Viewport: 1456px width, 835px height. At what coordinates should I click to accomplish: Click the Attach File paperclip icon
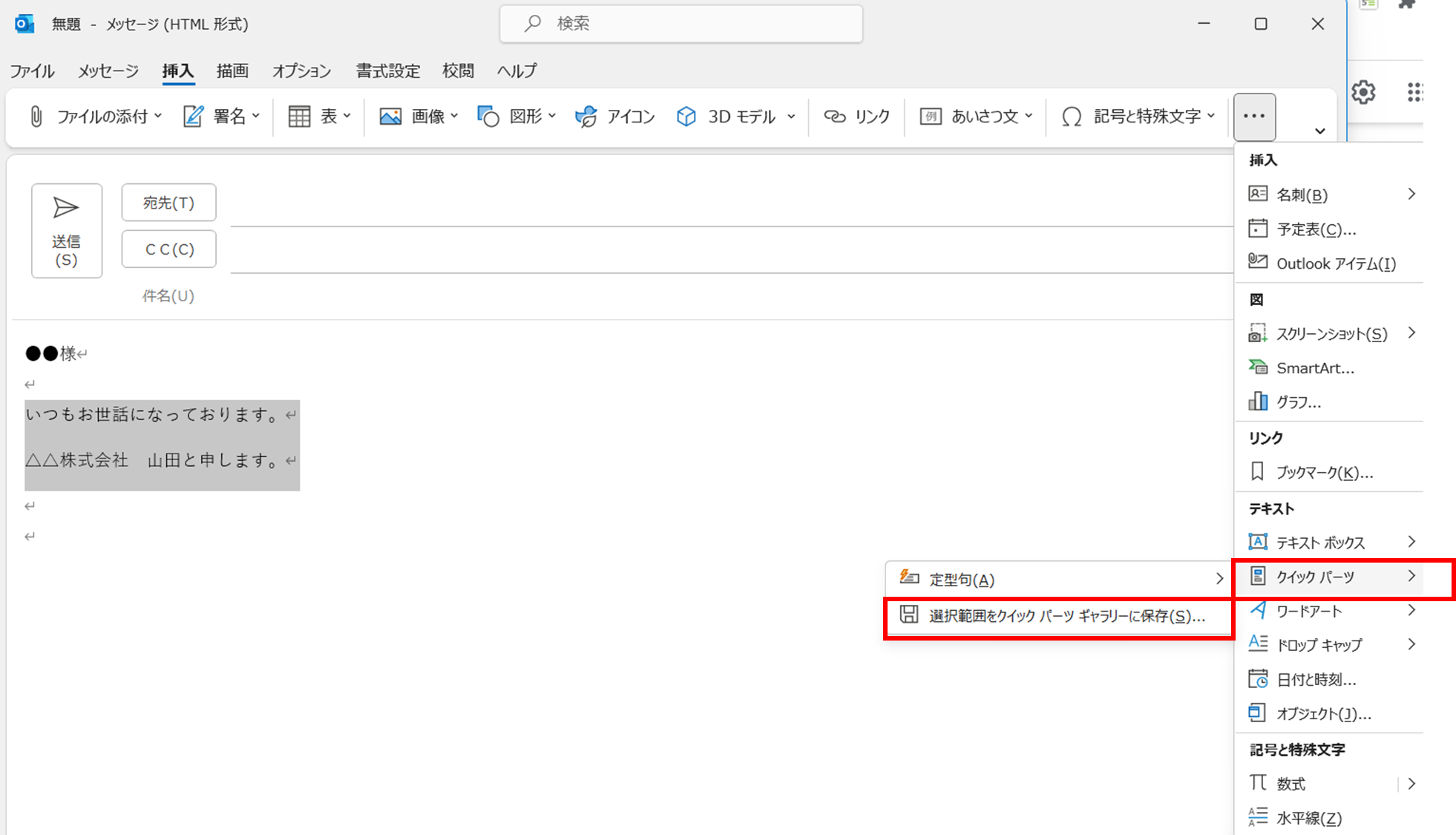point(36,117)
